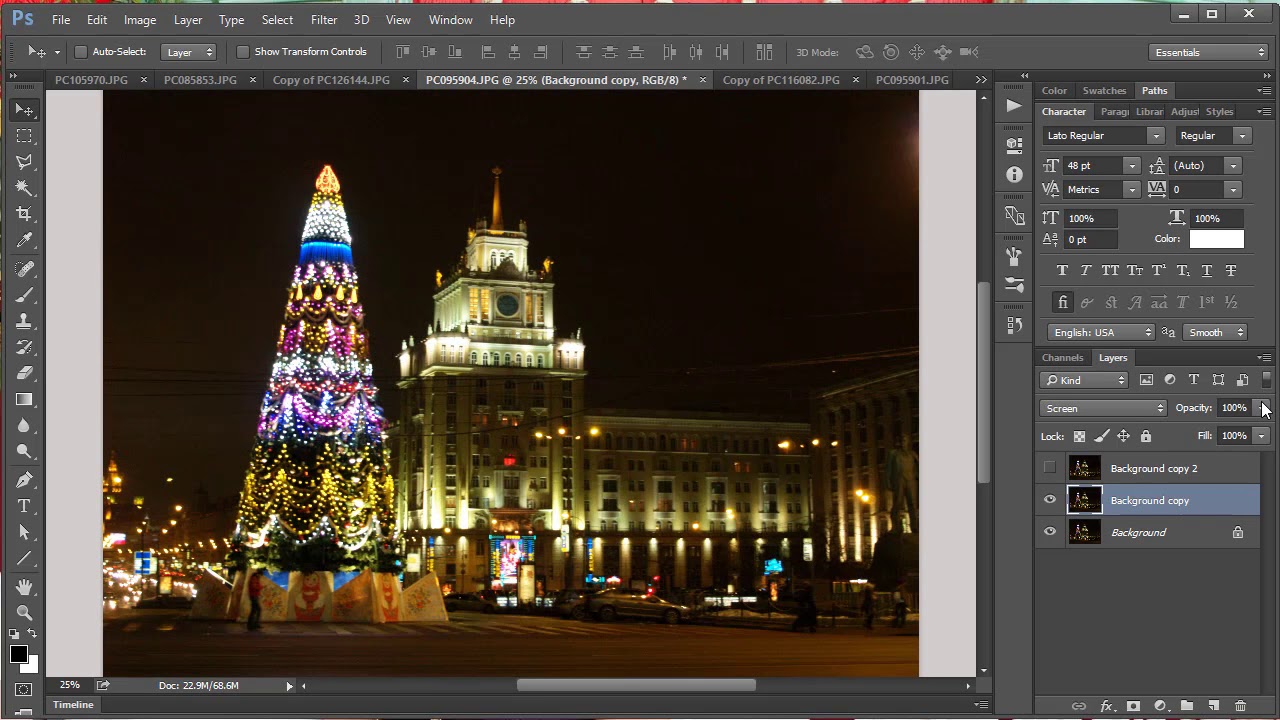The width and height of the screenshot is (1280, 720).
Task: Open the English: USA language dropdown
Action: [1102, 332]
